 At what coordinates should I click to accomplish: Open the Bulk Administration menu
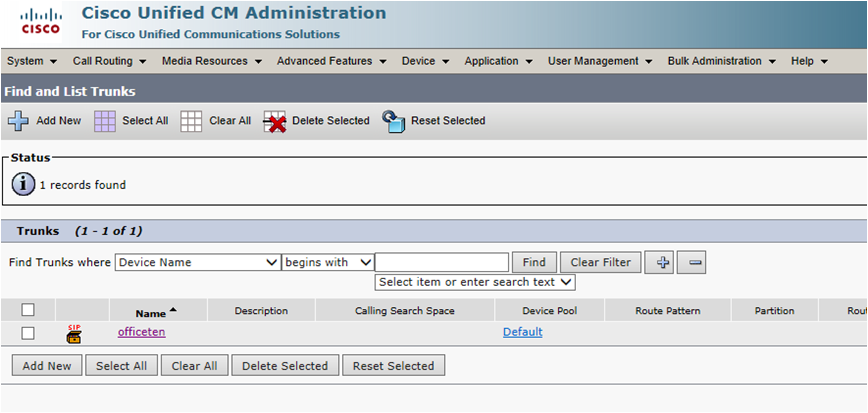tap(720, 61)
